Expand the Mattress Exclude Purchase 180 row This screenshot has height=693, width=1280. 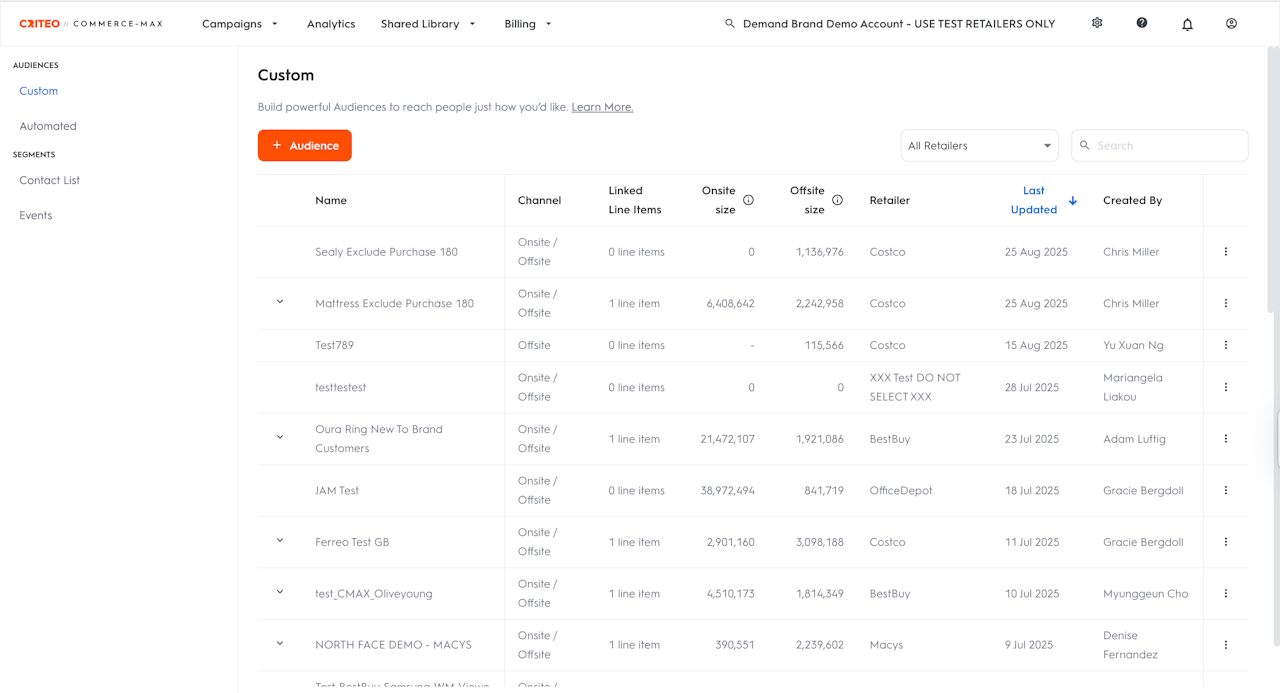pyautogui.click(x=280, y=302)
